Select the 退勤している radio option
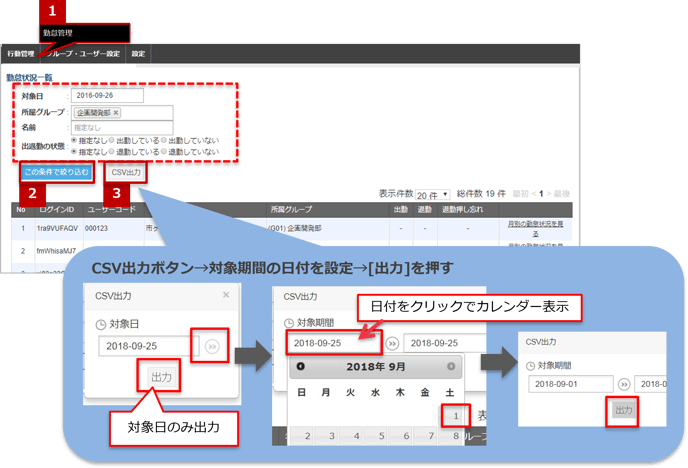The height and width of the screenshot is (468, 688). tap(111, 151)
